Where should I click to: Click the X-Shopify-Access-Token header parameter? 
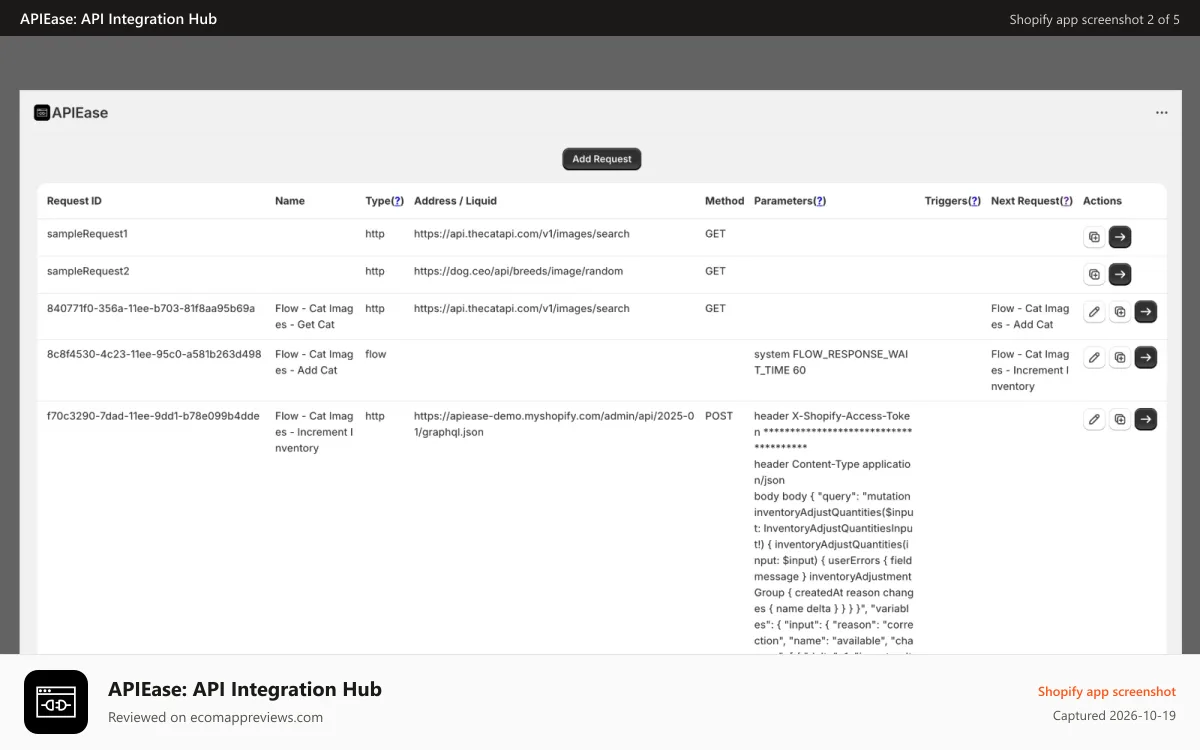click(x=833, y=432)
